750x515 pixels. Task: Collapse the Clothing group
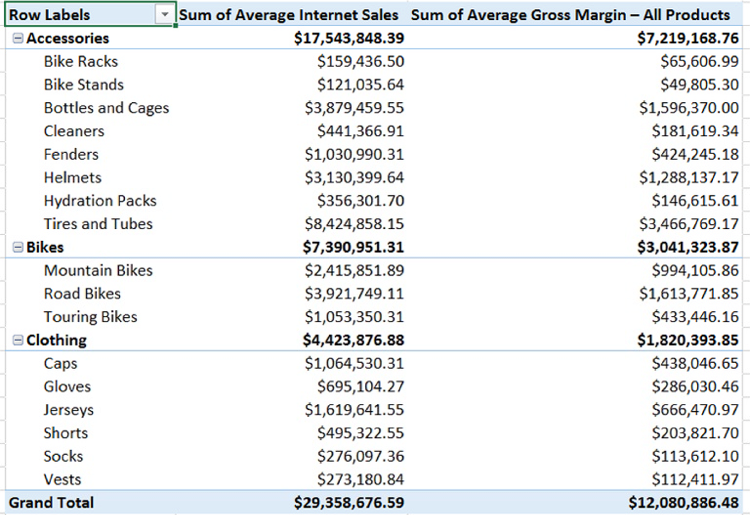coord(18,340)
